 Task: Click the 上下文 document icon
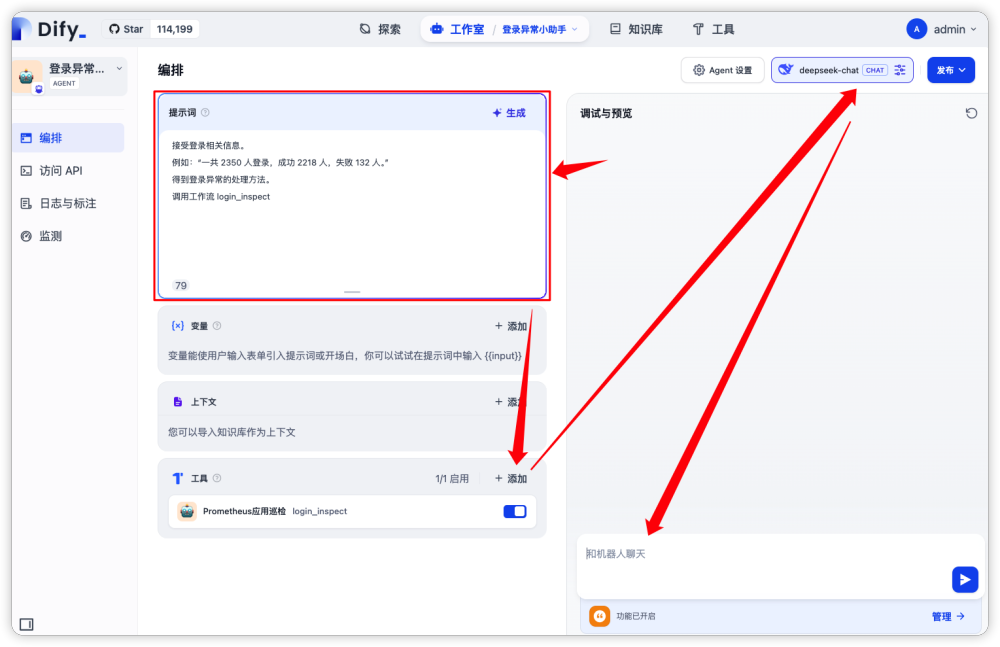click(x=178, y=402)
